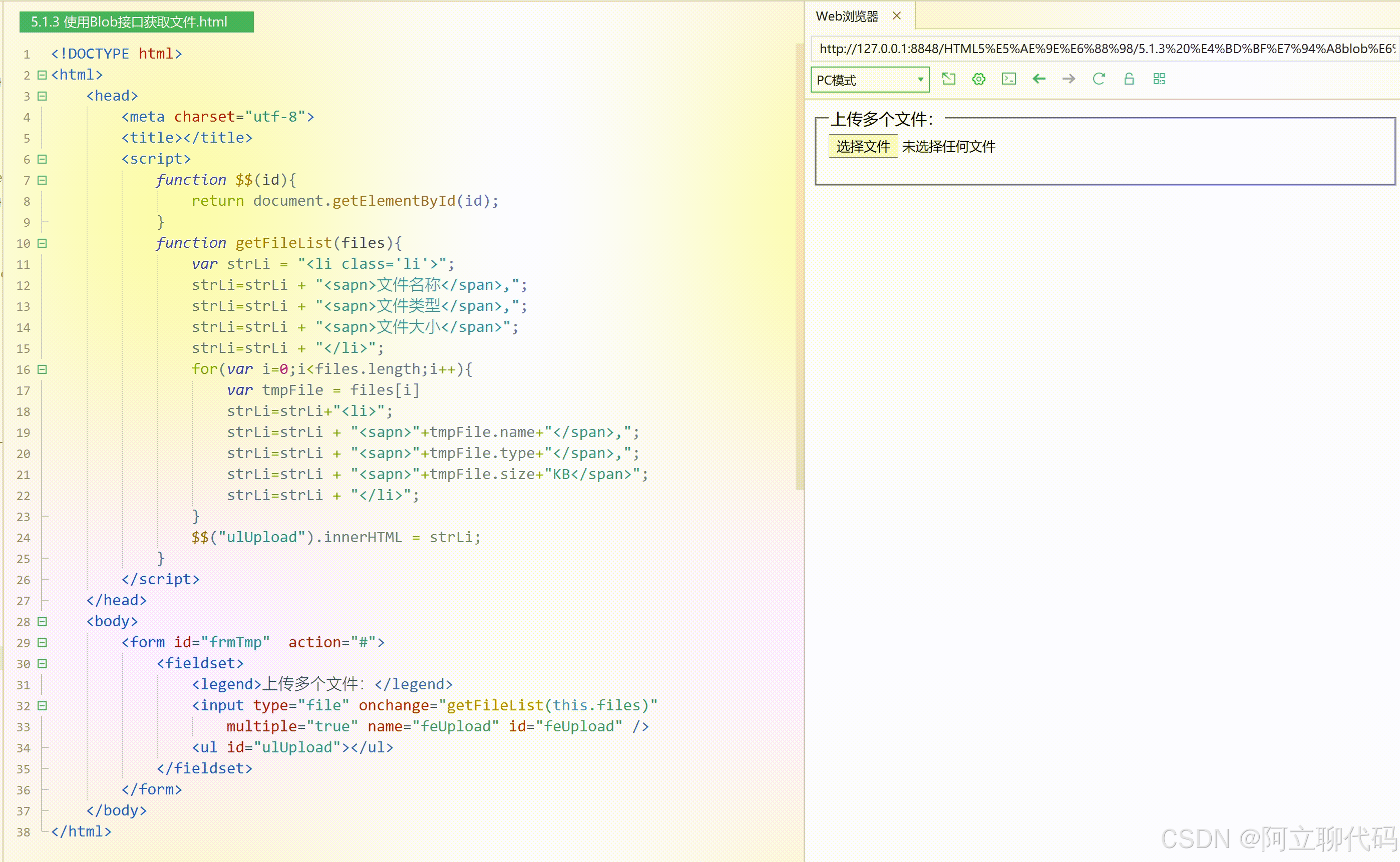Click "innerHTML" on line 24
1400x862 pixels.
click(363, 537)
